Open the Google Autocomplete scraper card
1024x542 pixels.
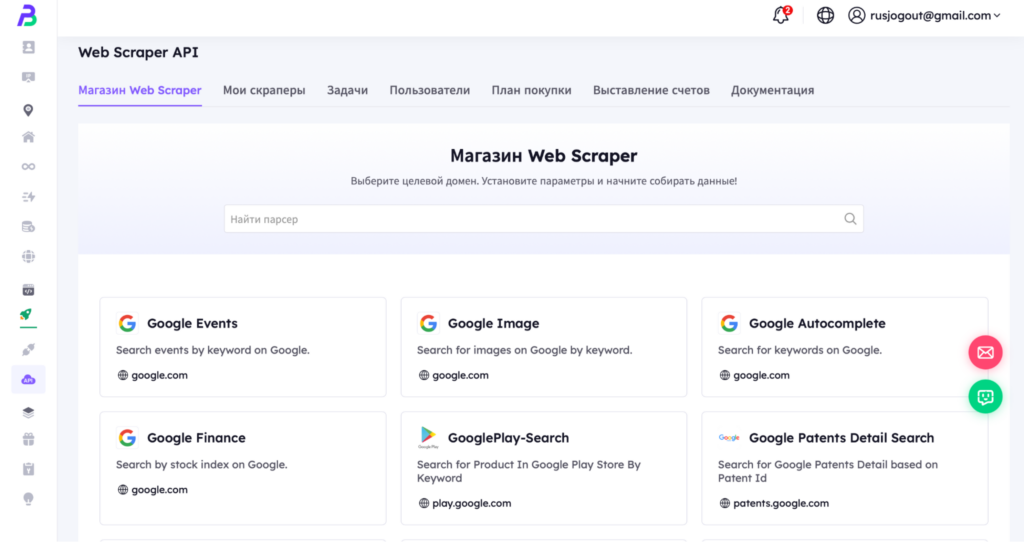[844, 347]
